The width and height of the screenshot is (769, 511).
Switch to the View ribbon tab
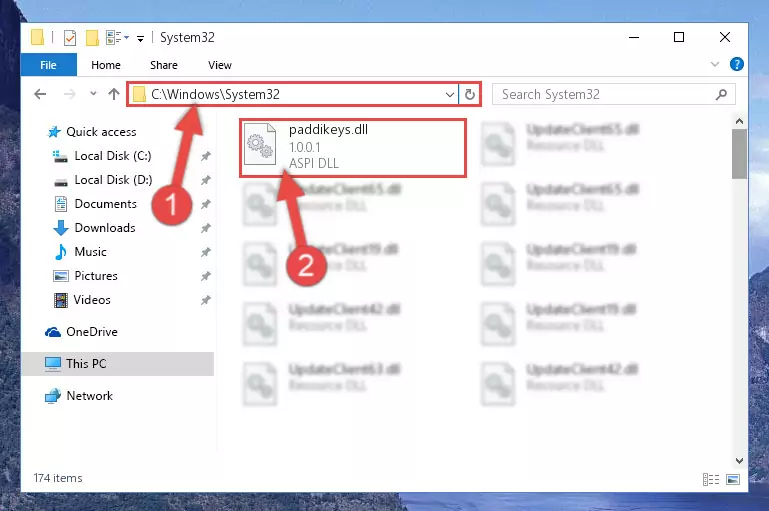click(x=220, y=65)
